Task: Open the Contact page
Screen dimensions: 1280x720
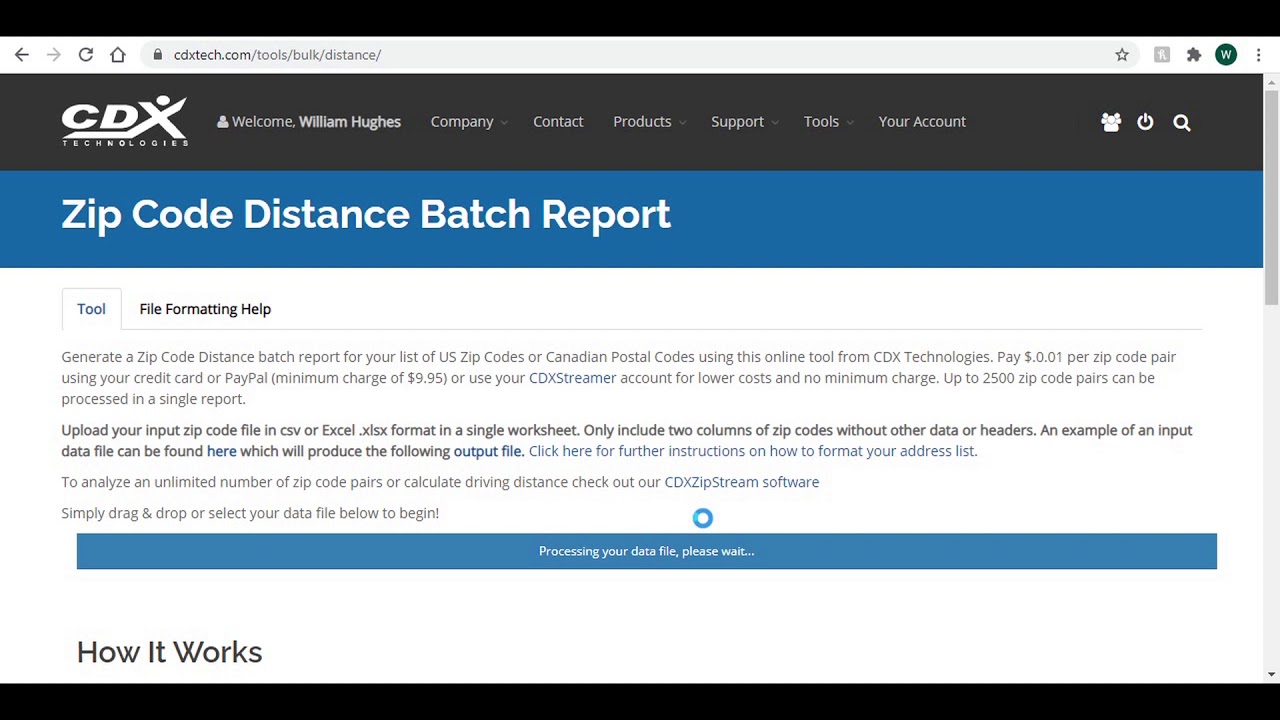Action: point(558,122)
